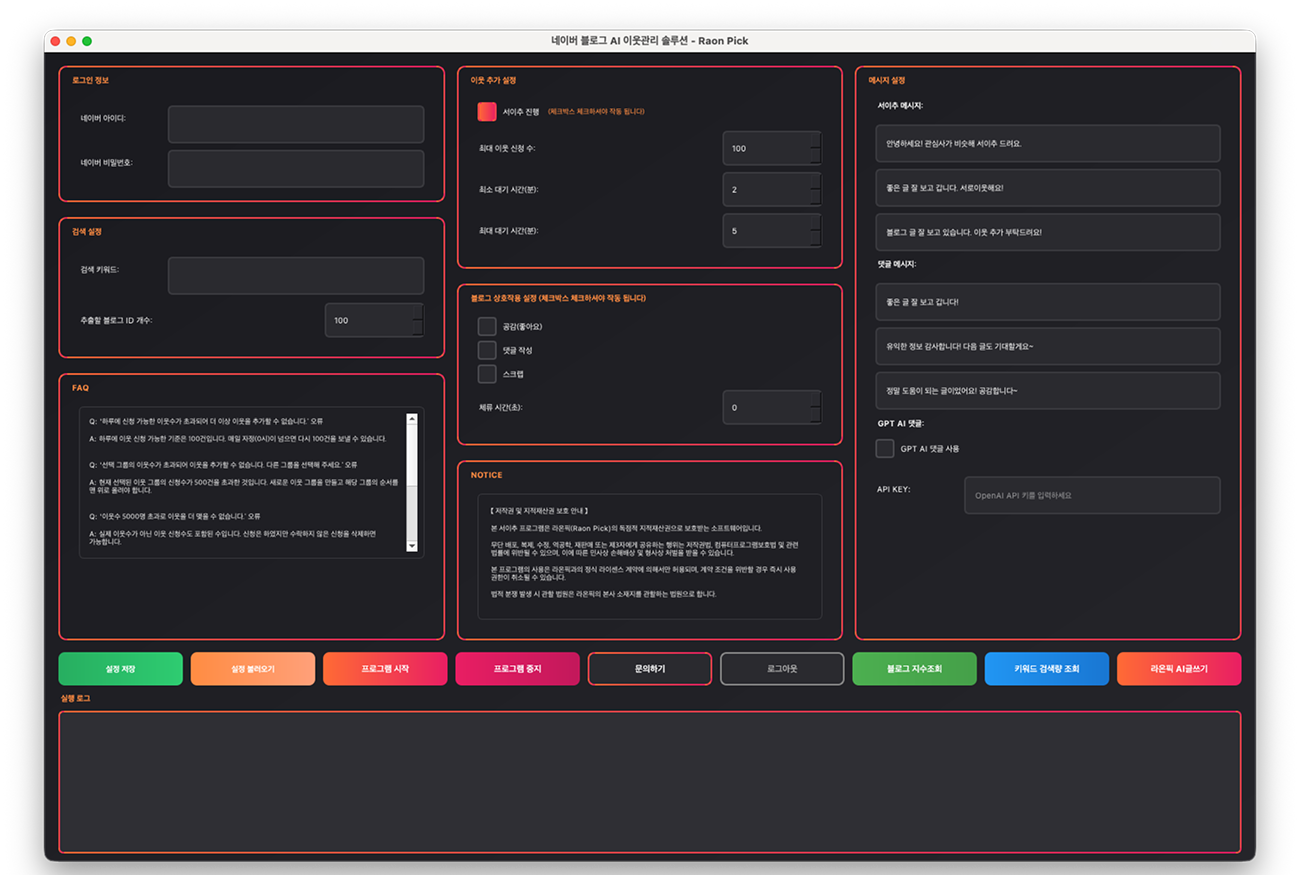Viewport: 1300px width, 875px height.
Task: Increase 추출할 블로그 ID 개수 with up arrow
Action: click(417, 312)
